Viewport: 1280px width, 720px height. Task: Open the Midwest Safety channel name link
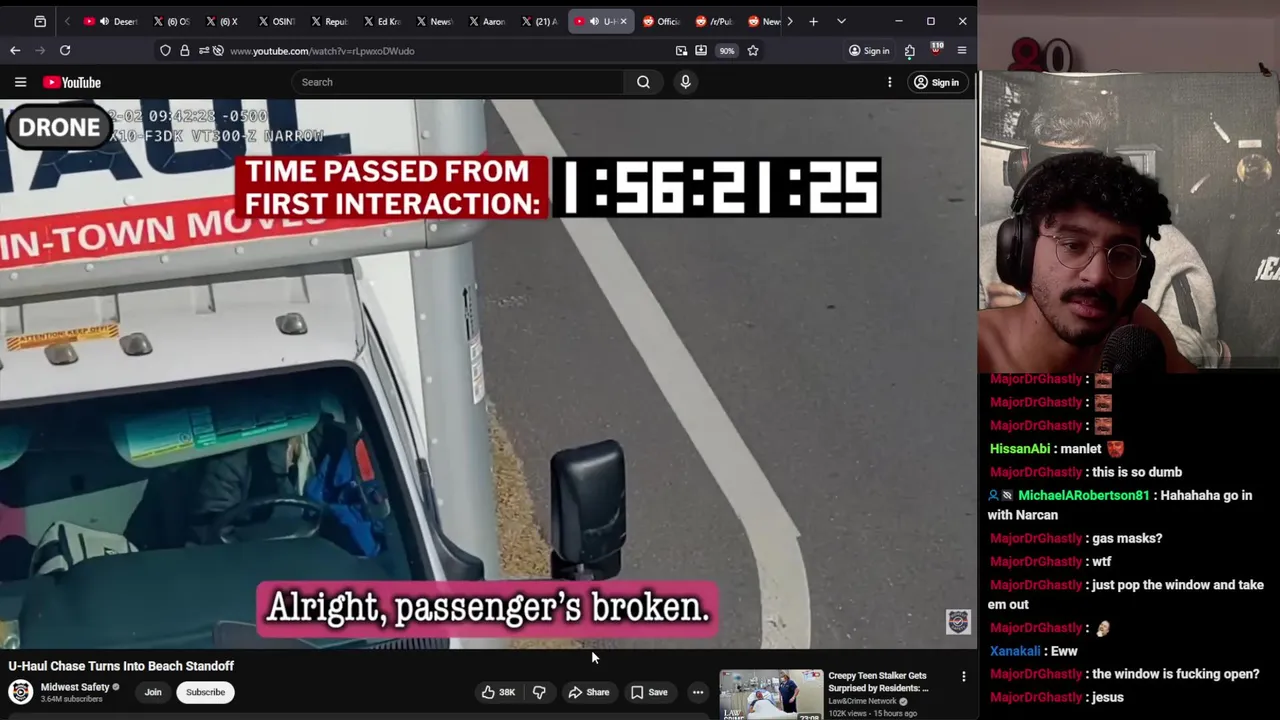pyautogui.click(x=75, y=687)
